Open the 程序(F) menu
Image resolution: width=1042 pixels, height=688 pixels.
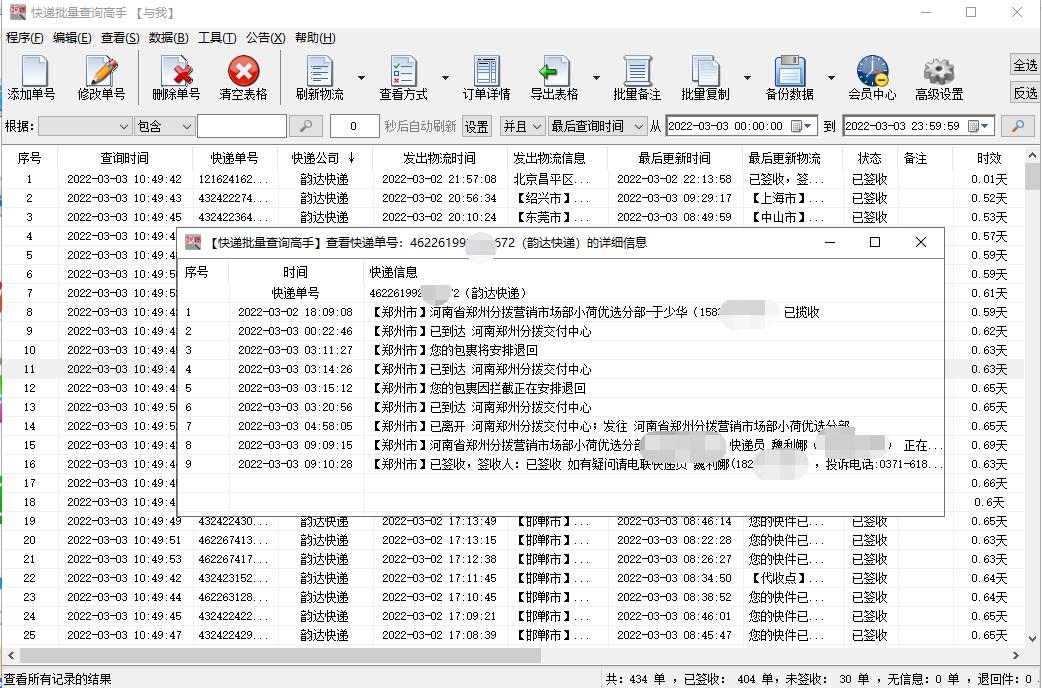tap(25, 38)
